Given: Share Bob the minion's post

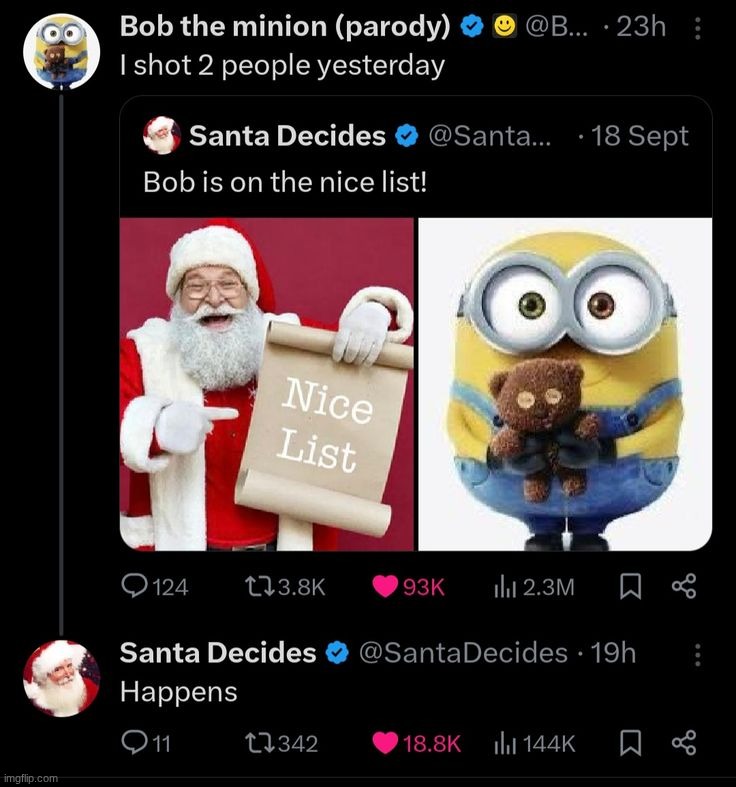Looking at the screenshot, I should pyautogui.click(x=683, y=587).
